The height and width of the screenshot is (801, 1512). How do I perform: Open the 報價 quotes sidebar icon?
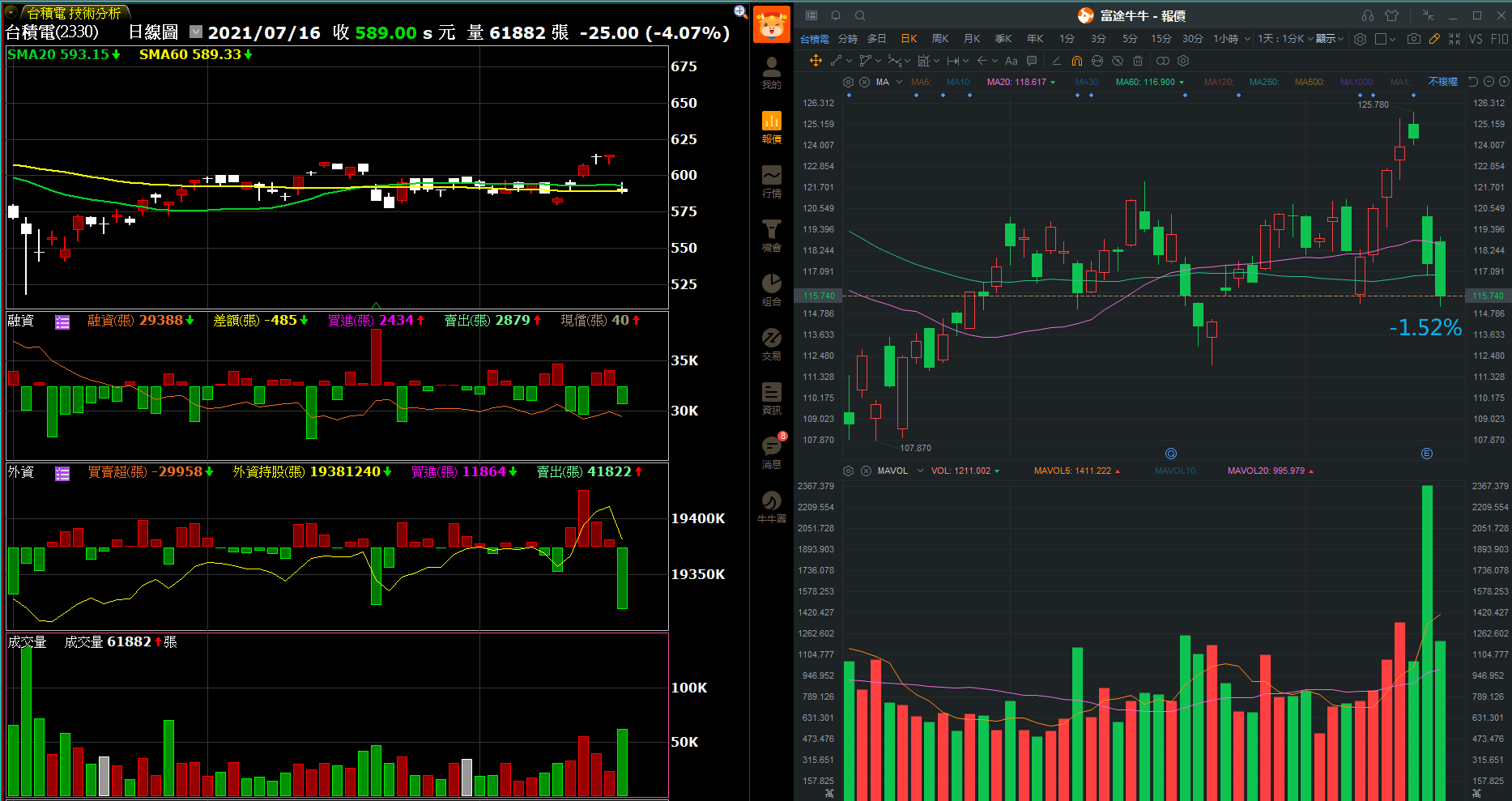(772, 126)
